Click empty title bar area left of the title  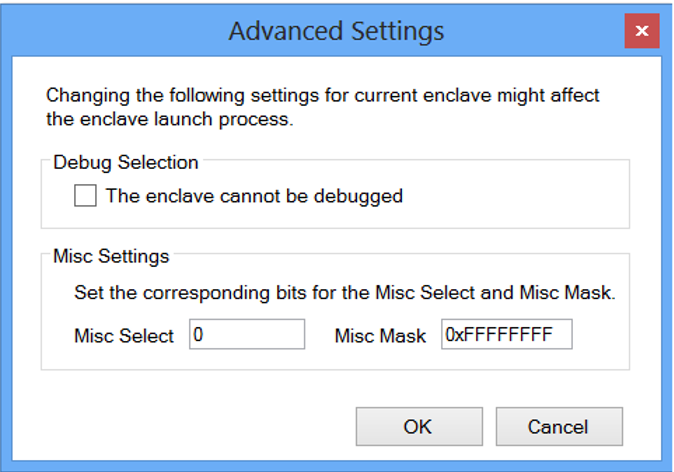pyautogui.click(x=120, y=31)
